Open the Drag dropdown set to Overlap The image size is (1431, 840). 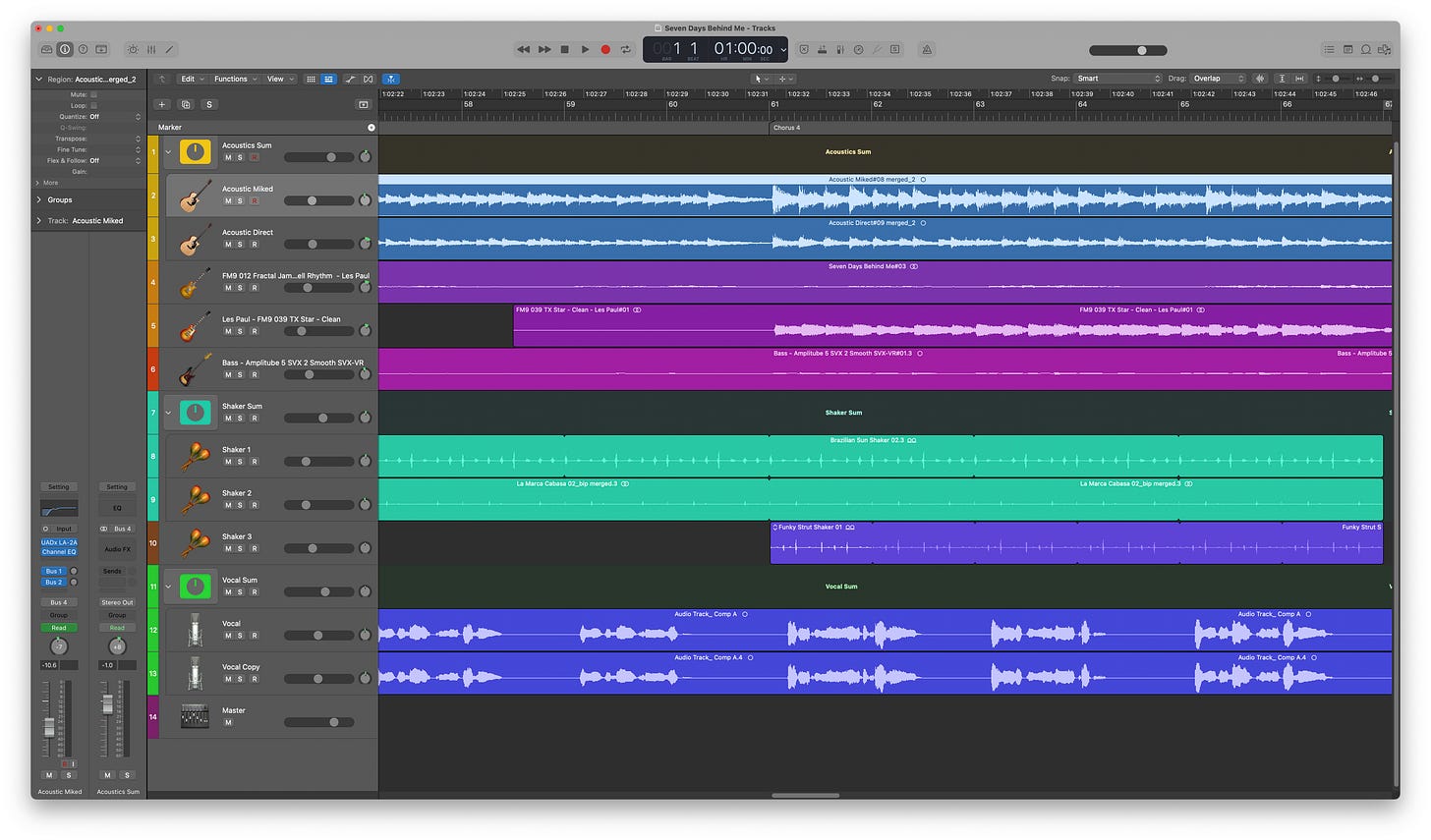[1219, 79]
